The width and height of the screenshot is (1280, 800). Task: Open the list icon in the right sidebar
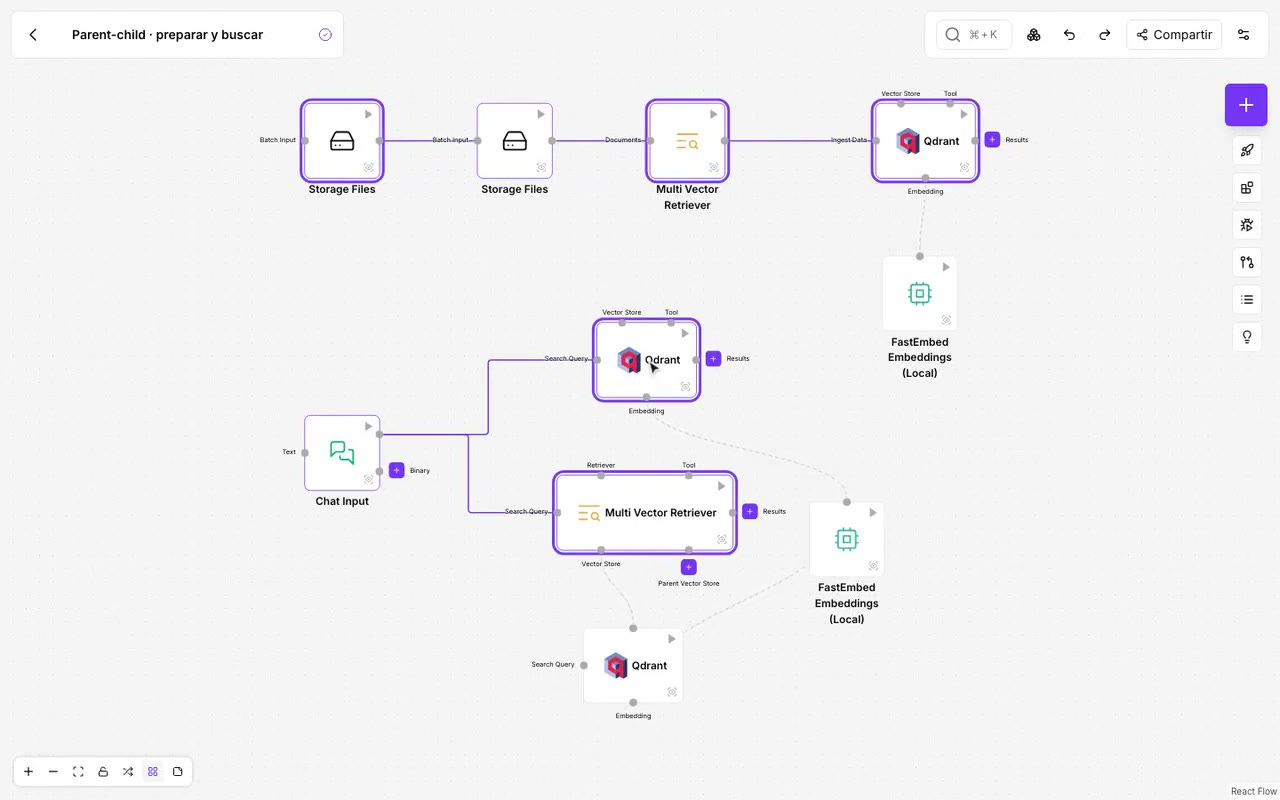pos(1247,300)
